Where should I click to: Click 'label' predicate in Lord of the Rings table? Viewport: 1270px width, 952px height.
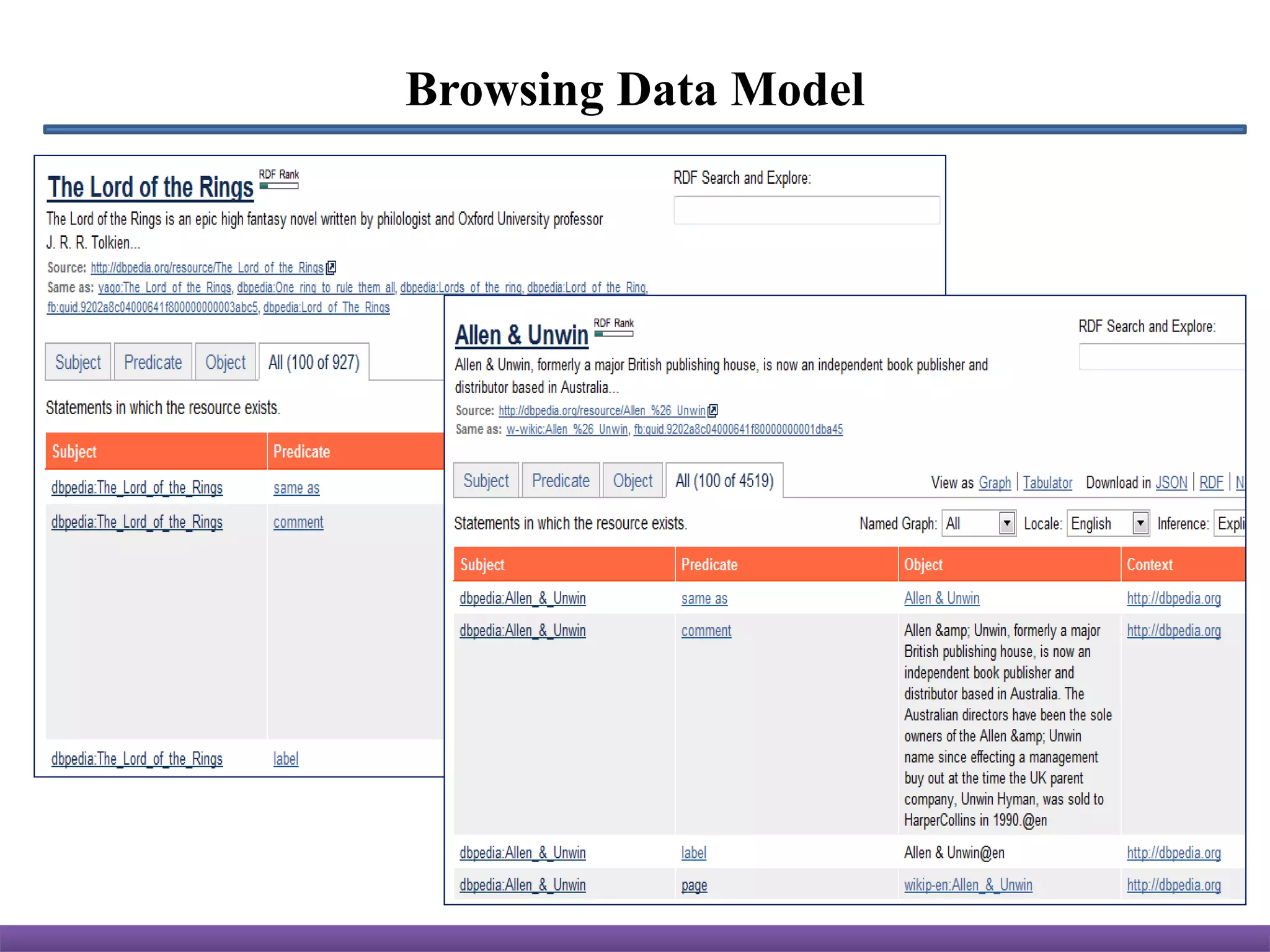286,759
